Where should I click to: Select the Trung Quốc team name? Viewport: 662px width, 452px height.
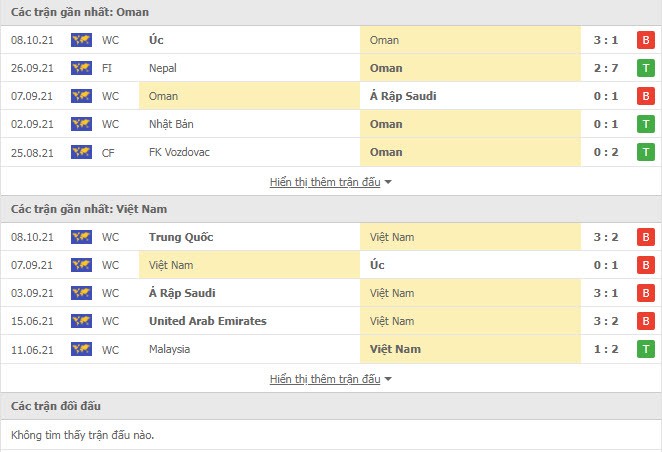tap(181, 237)
